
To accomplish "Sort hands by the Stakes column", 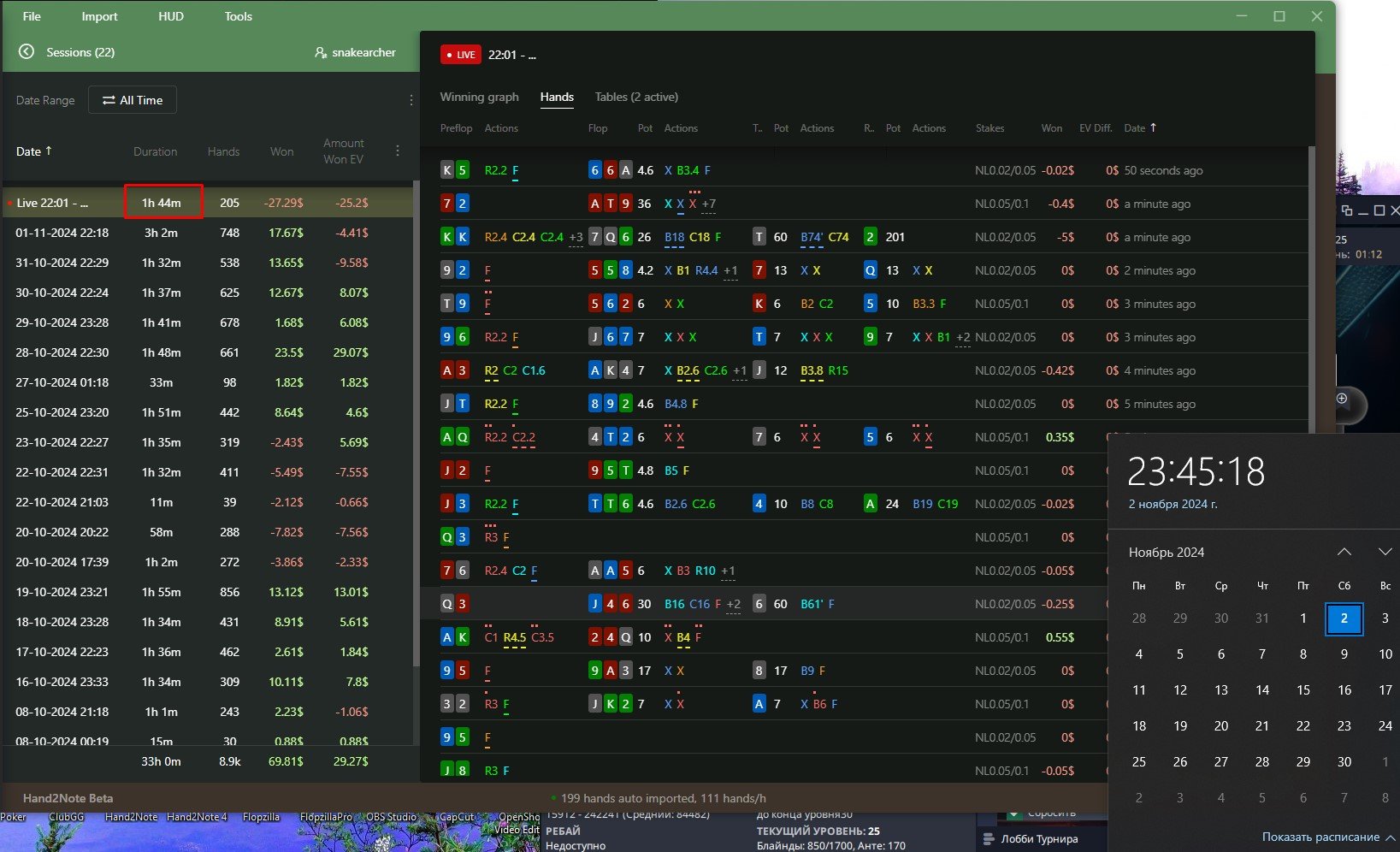I will tap(990, 128).
